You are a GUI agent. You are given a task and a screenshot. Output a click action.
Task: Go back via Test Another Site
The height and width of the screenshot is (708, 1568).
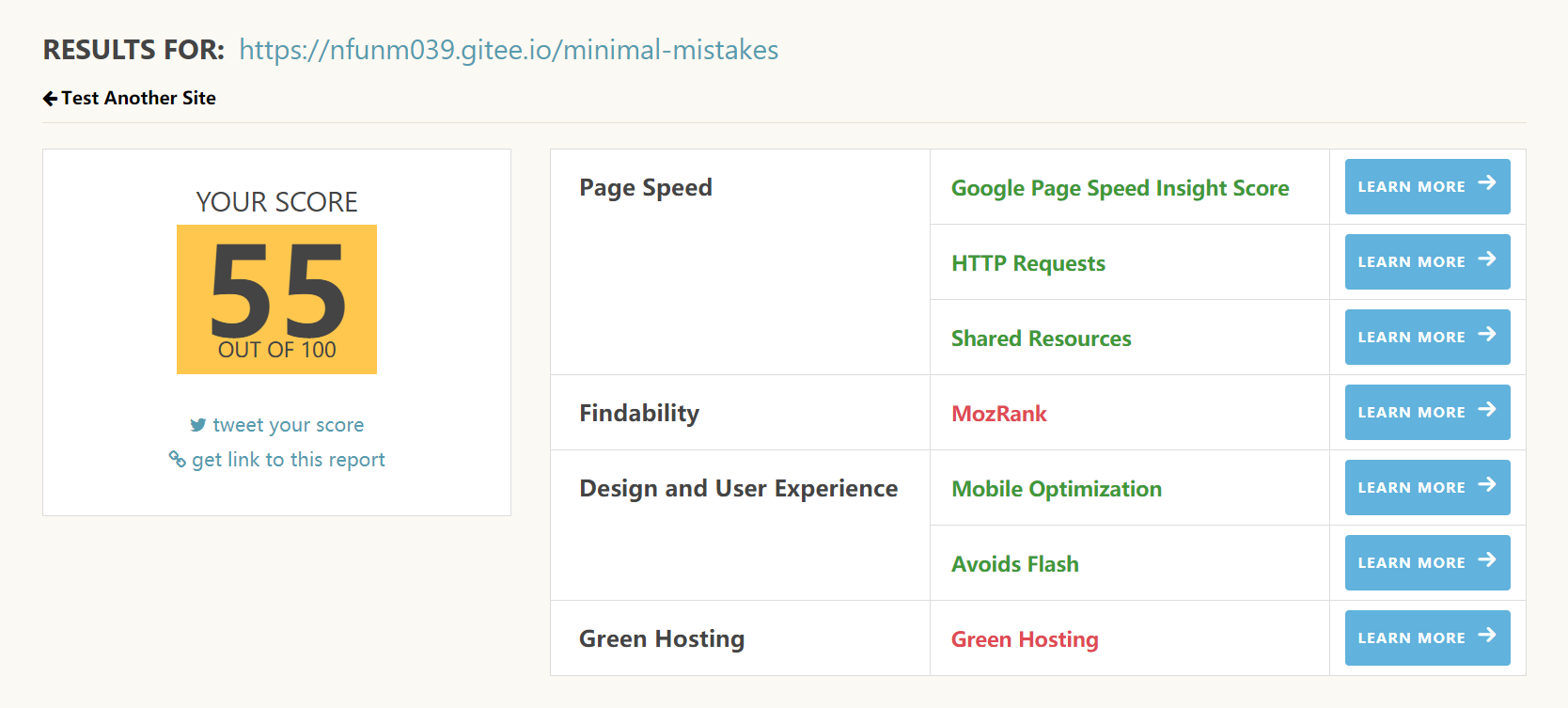click(138, 99)
